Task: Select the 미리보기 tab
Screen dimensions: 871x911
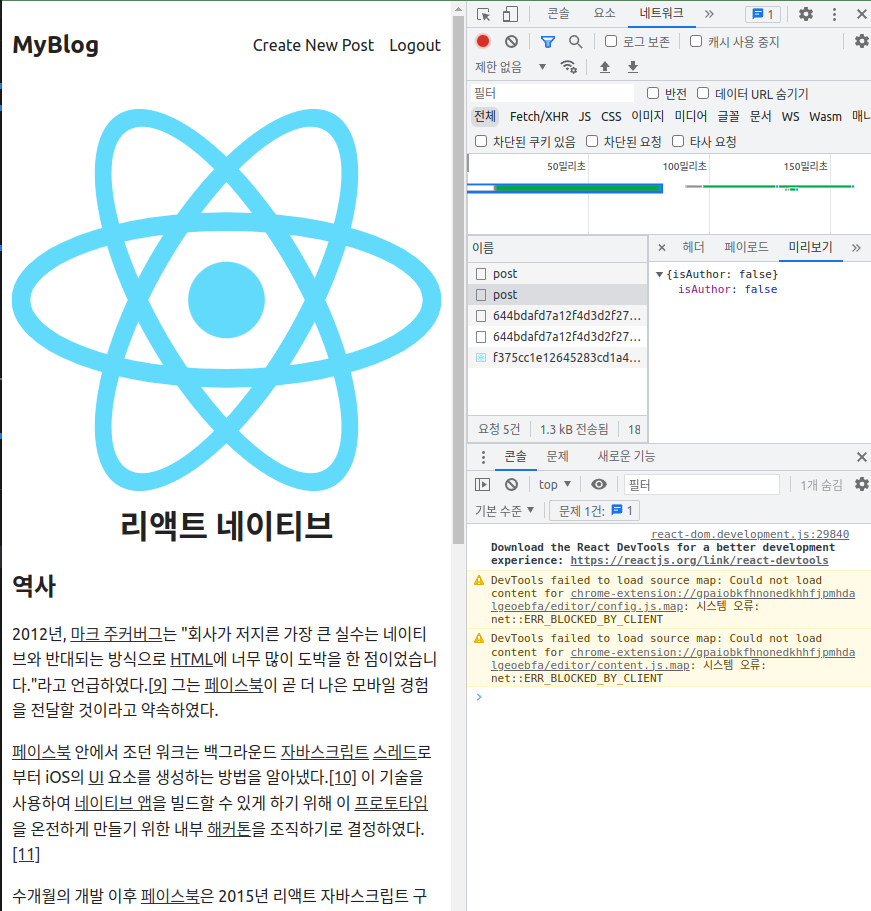Action: (810, 248)
